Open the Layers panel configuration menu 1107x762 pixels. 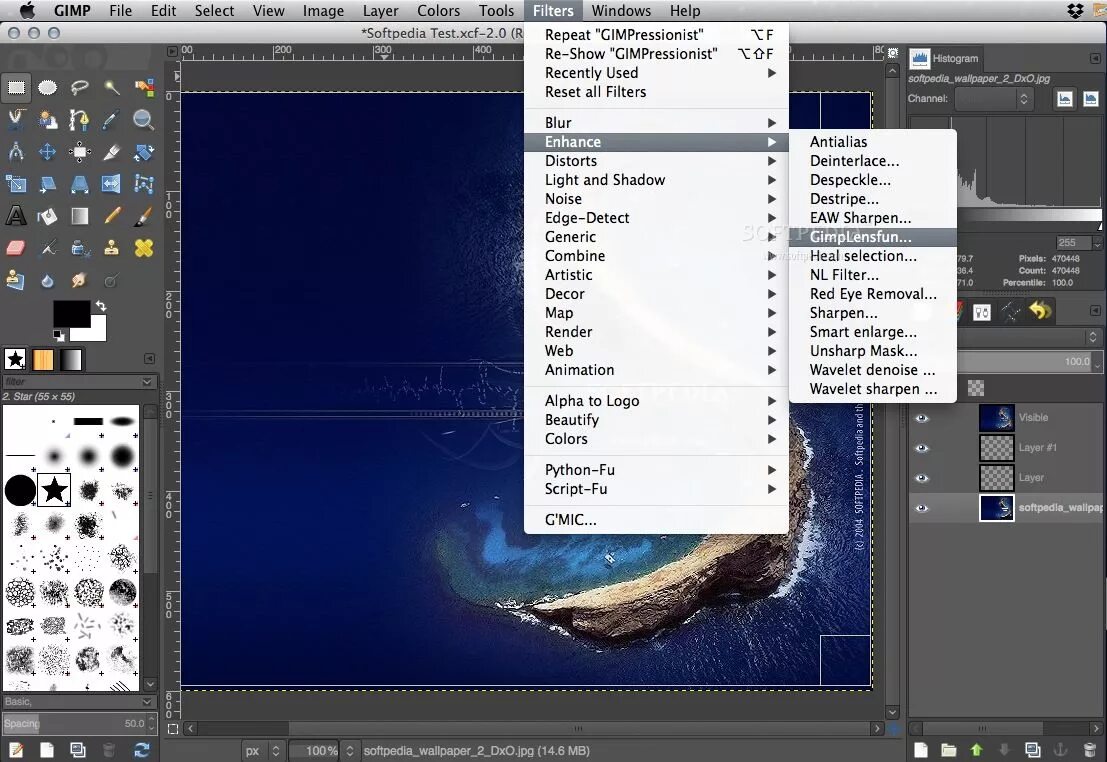click(1095, 310)
